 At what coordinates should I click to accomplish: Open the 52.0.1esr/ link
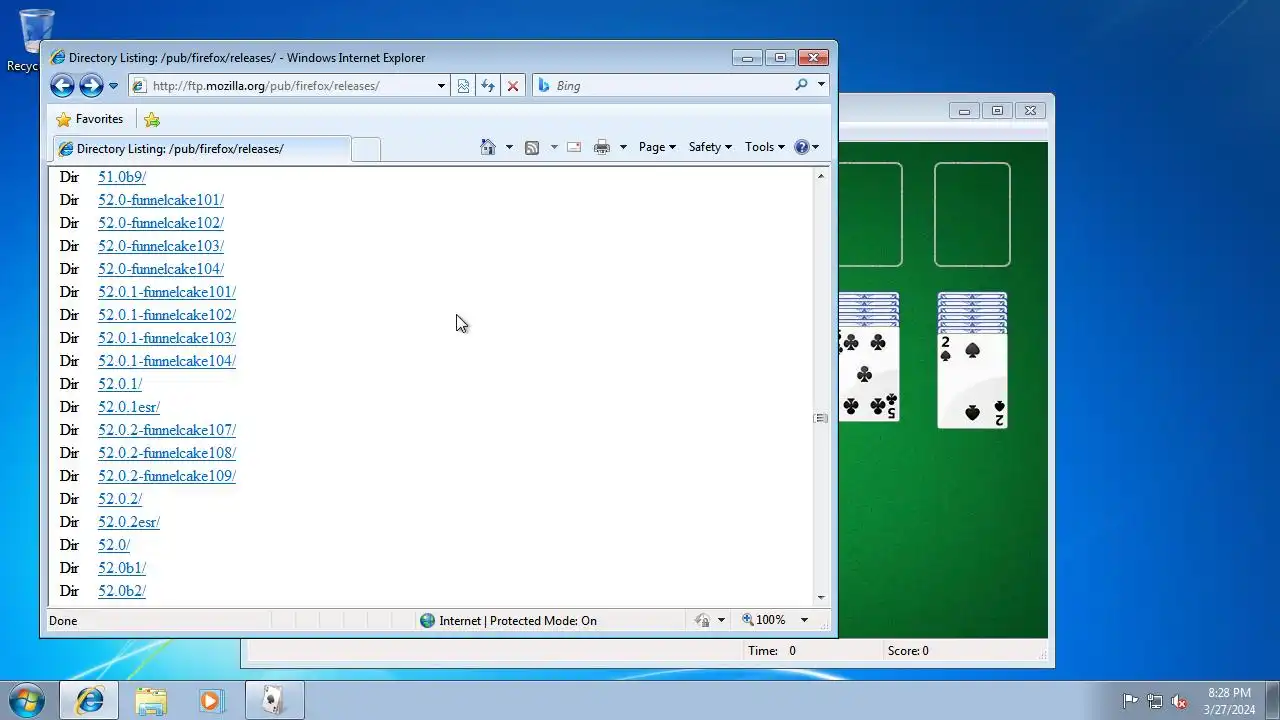(x=129, y=407)
